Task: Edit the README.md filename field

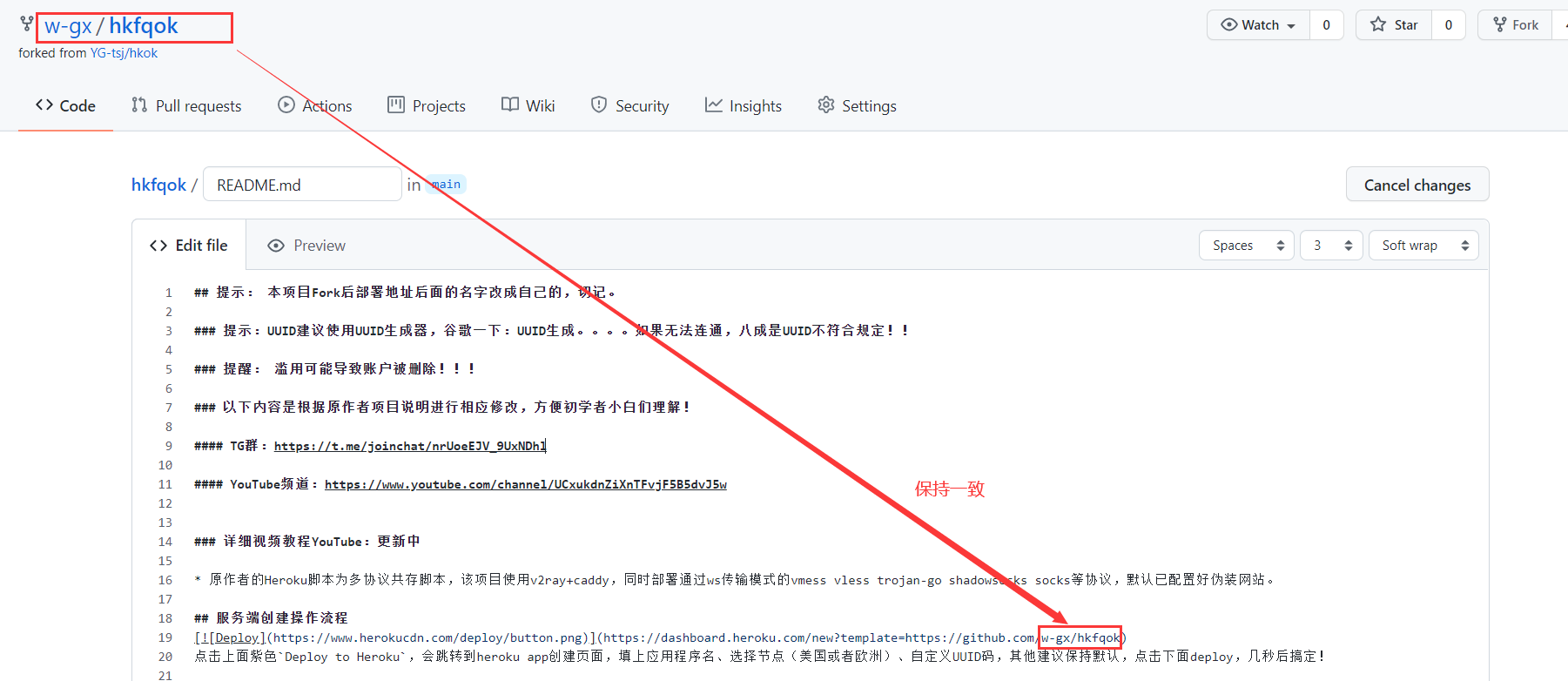Action: (x=302, y=185)
